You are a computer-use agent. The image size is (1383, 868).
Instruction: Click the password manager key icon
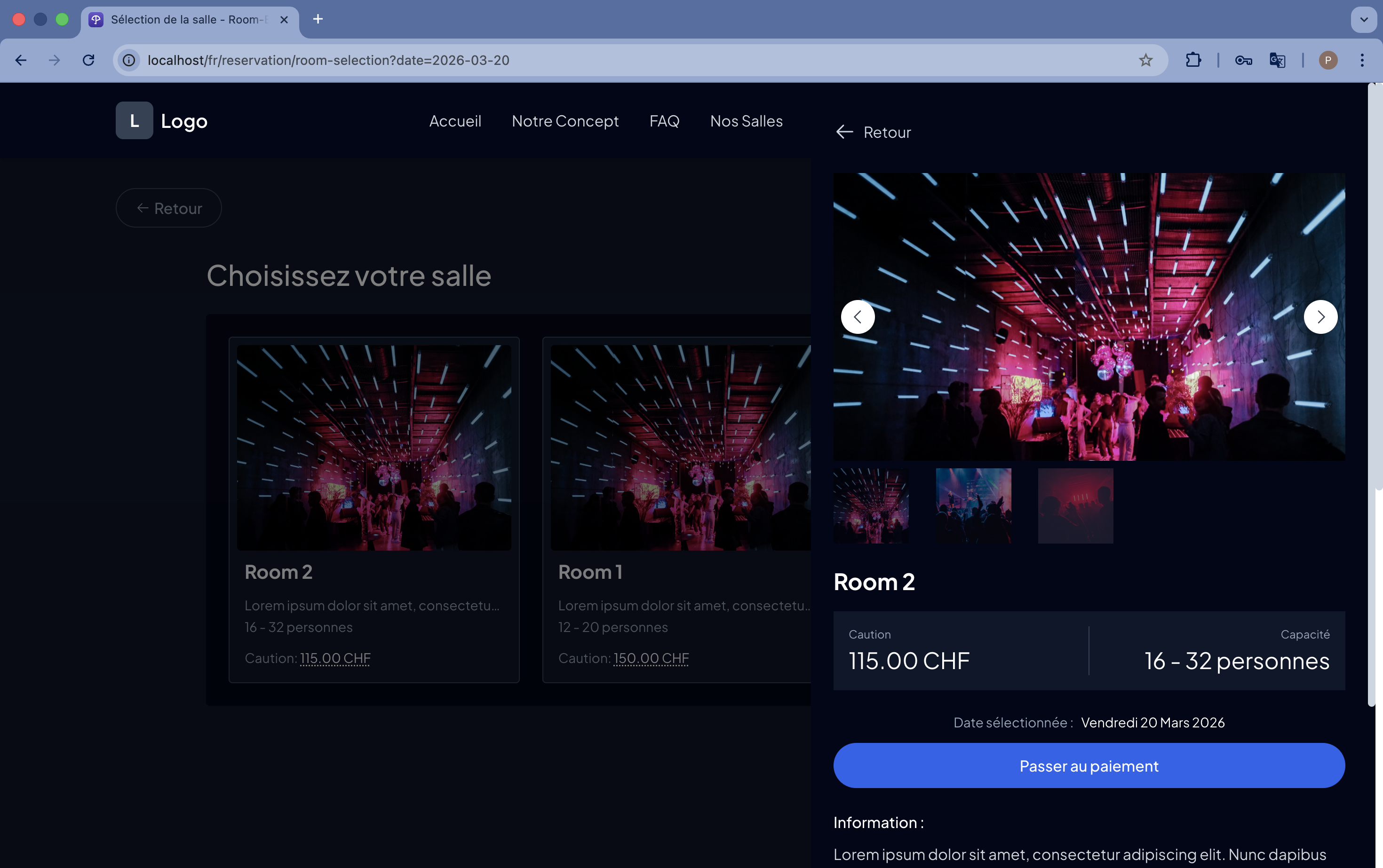coord(1243,60)
